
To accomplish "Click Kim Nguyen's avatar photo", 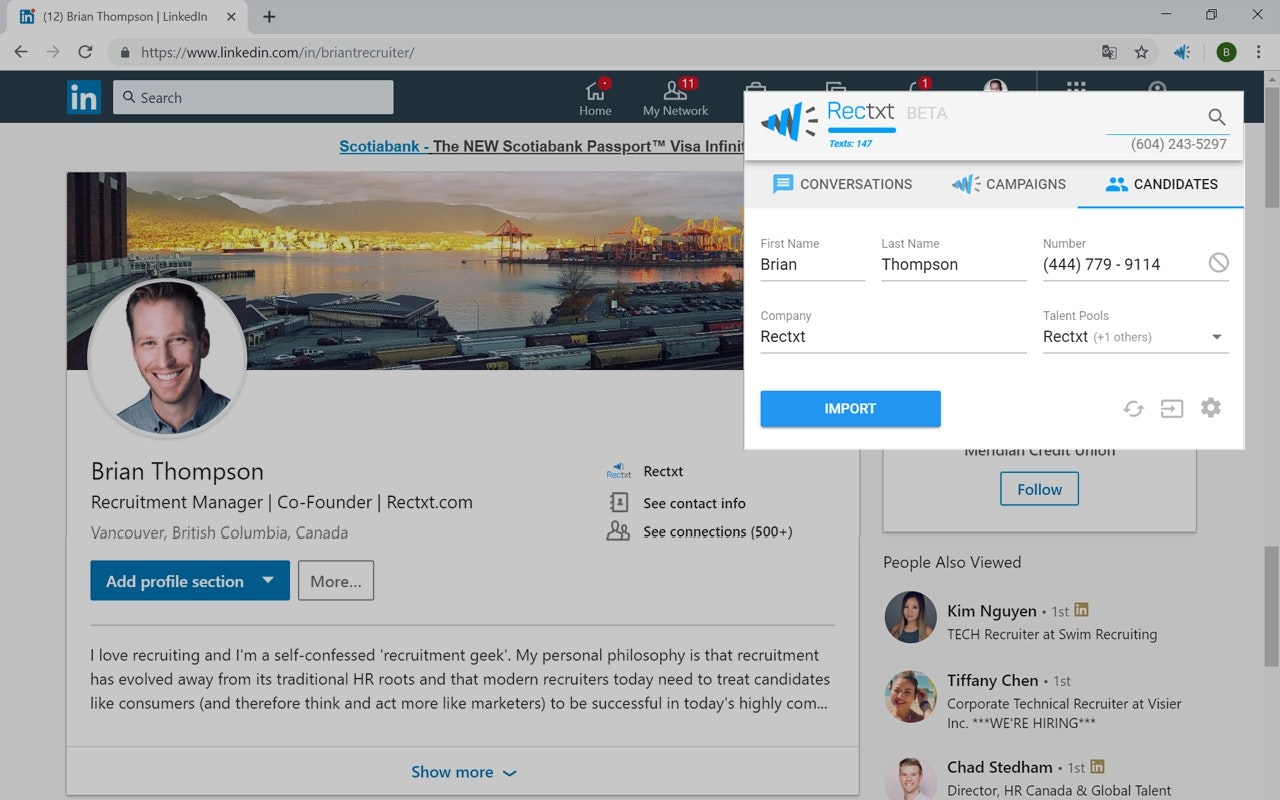I will pos(910,617).
